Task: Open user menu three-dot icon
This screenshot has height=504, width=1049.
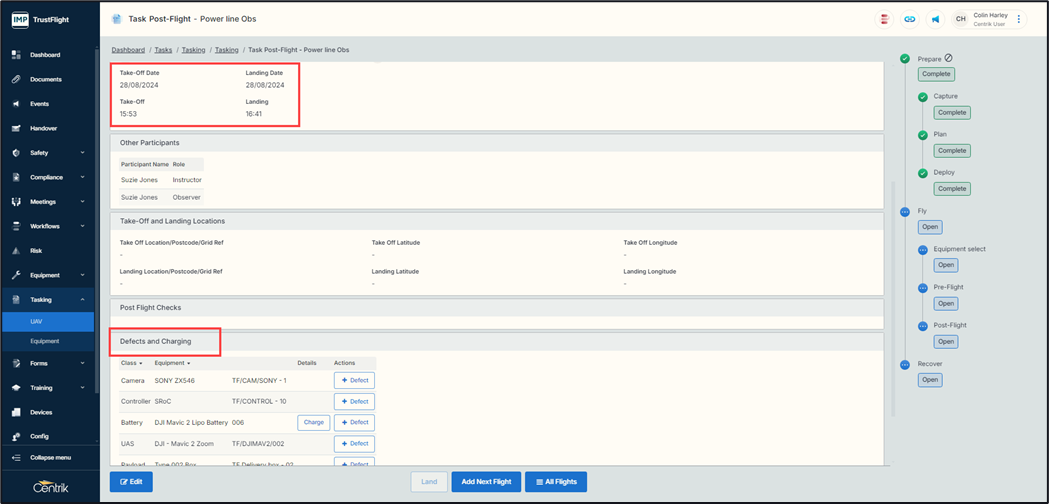Action: [x=1019, y=19]
